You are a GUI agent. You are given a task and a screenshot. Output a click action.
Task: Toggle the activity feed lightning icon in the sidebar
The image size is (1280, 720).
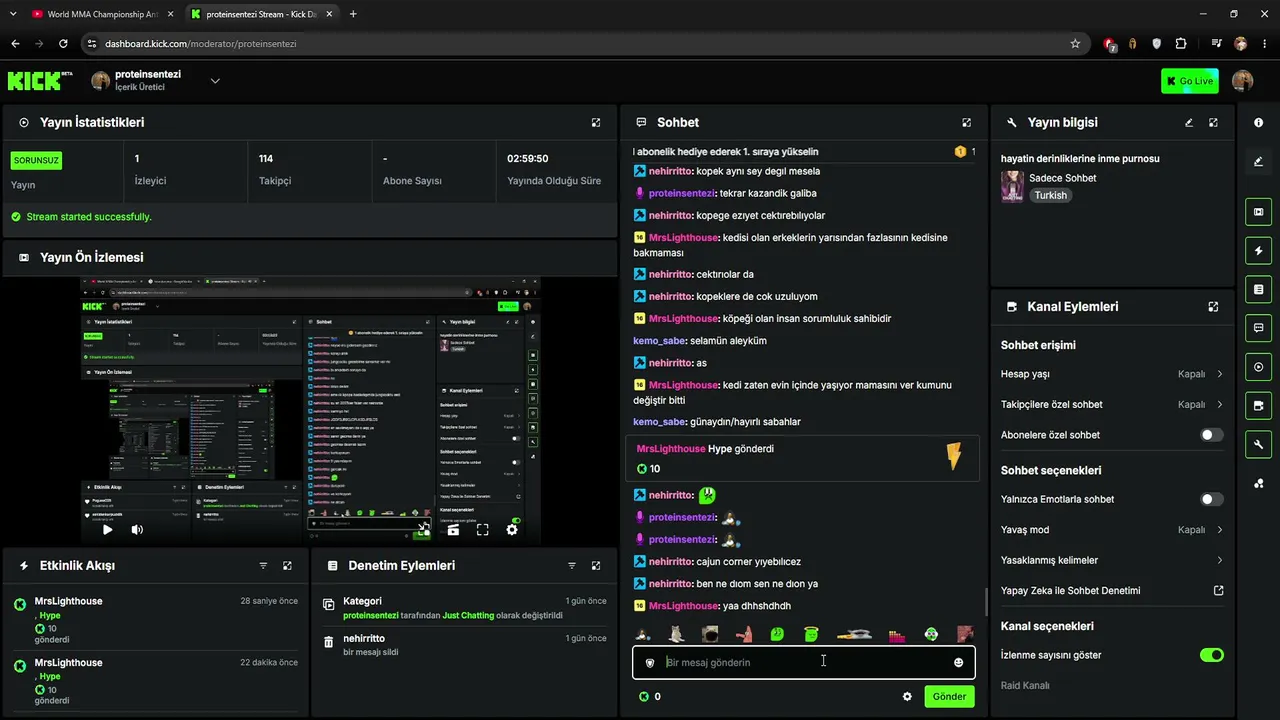click(1258, 250)
